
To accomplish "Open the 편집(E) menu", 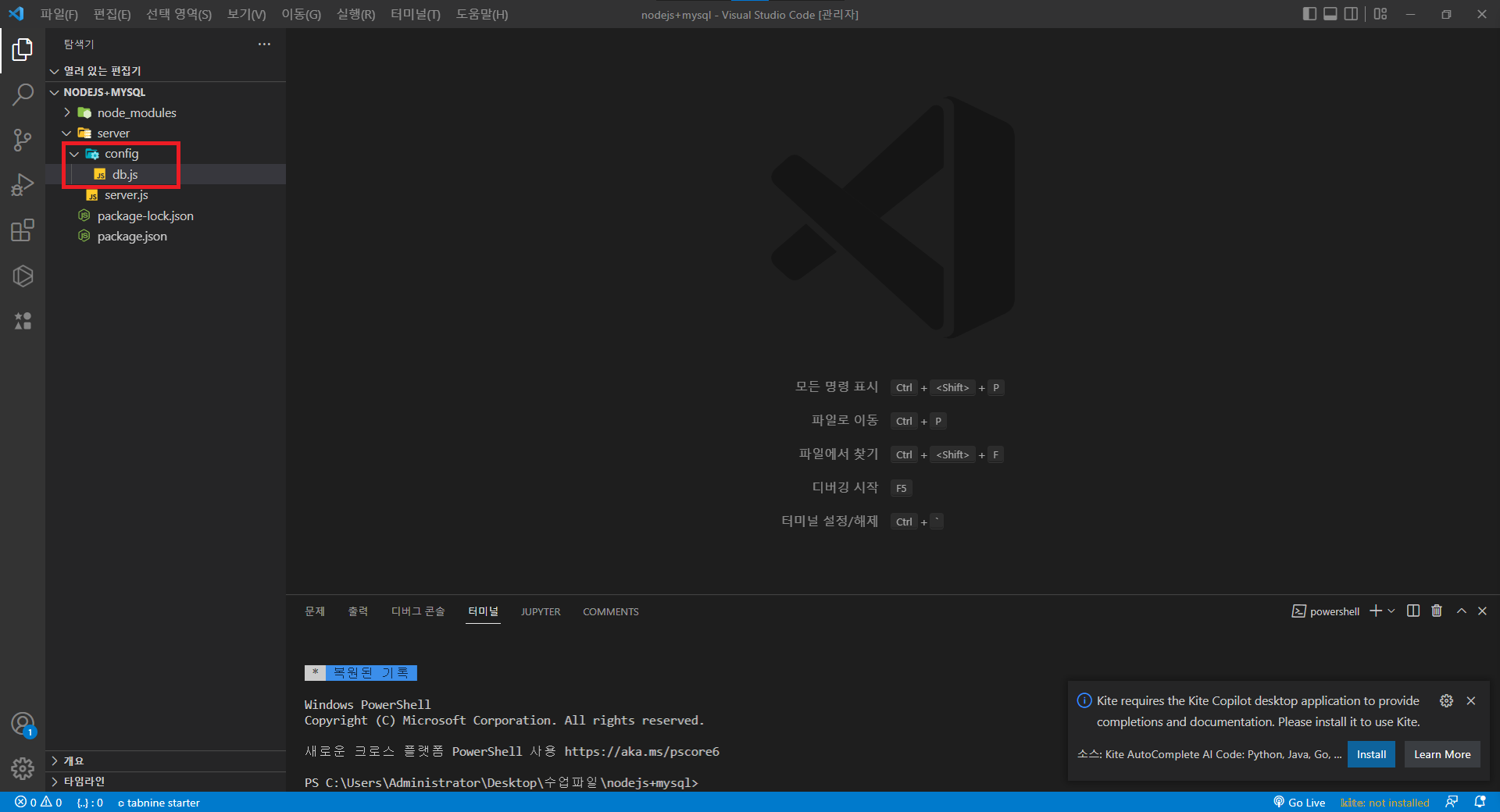I will (112, 14).
